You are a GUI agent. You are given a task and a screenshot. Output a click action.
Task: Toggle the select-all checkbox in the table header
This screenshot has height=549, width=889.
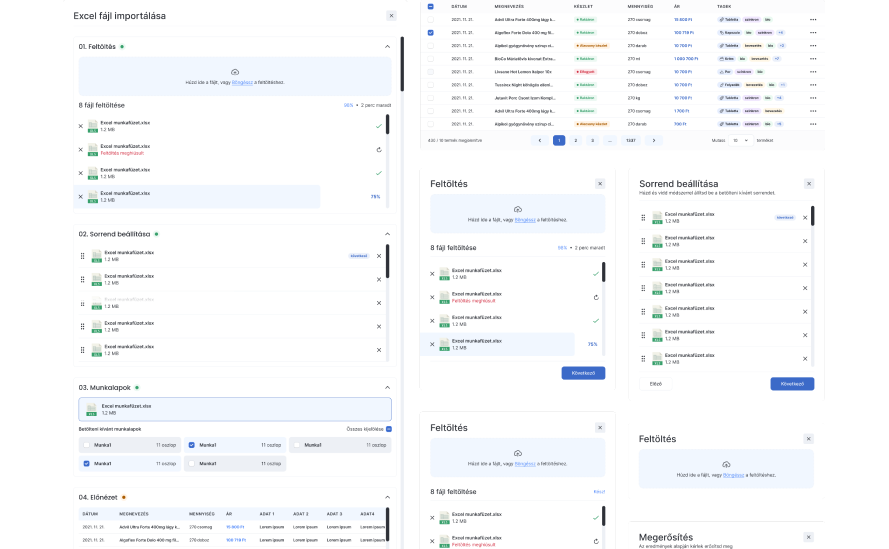431,6
